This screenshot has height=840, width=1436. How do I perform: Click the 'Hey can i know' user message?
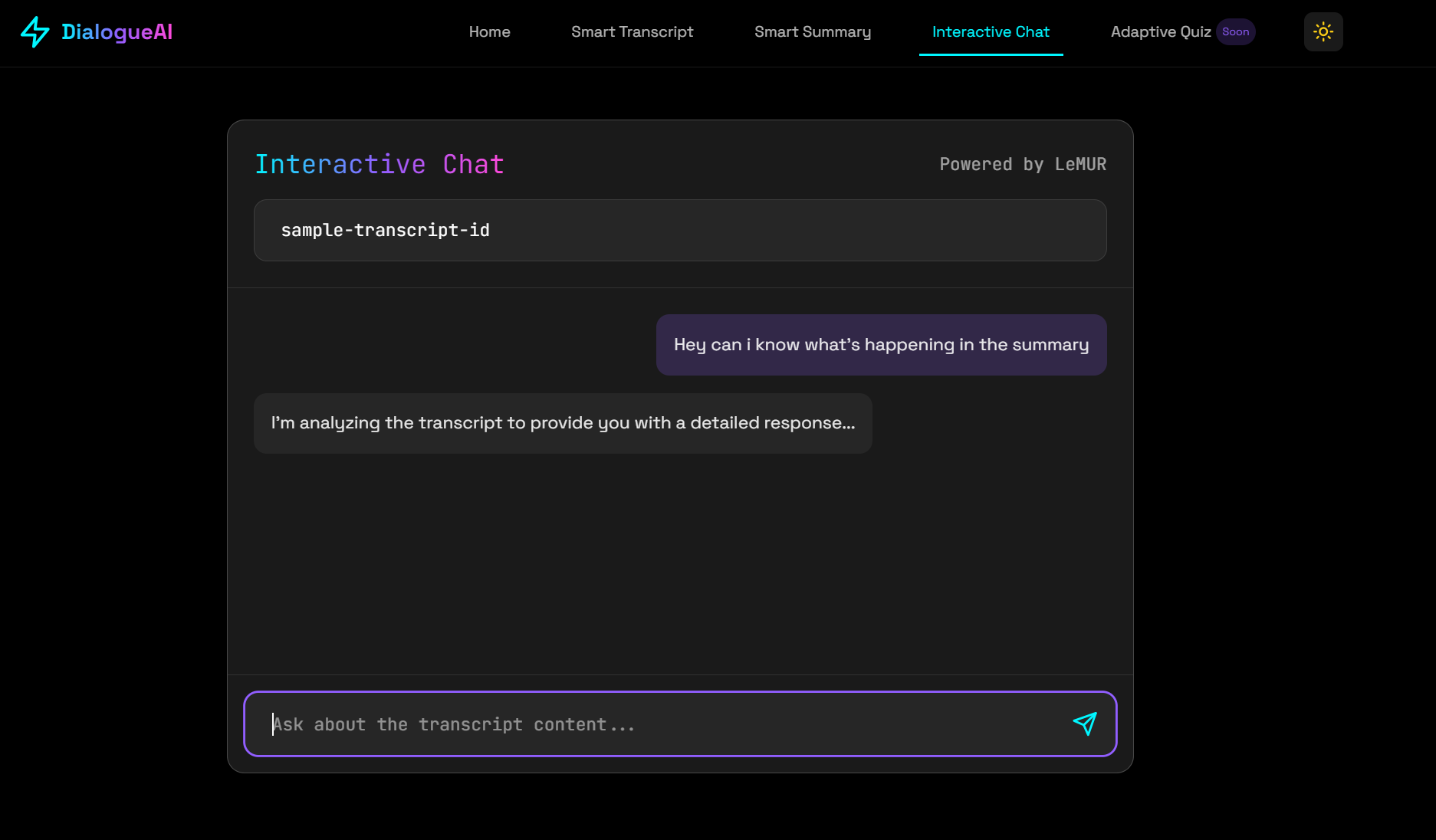[x=880, y=345]
